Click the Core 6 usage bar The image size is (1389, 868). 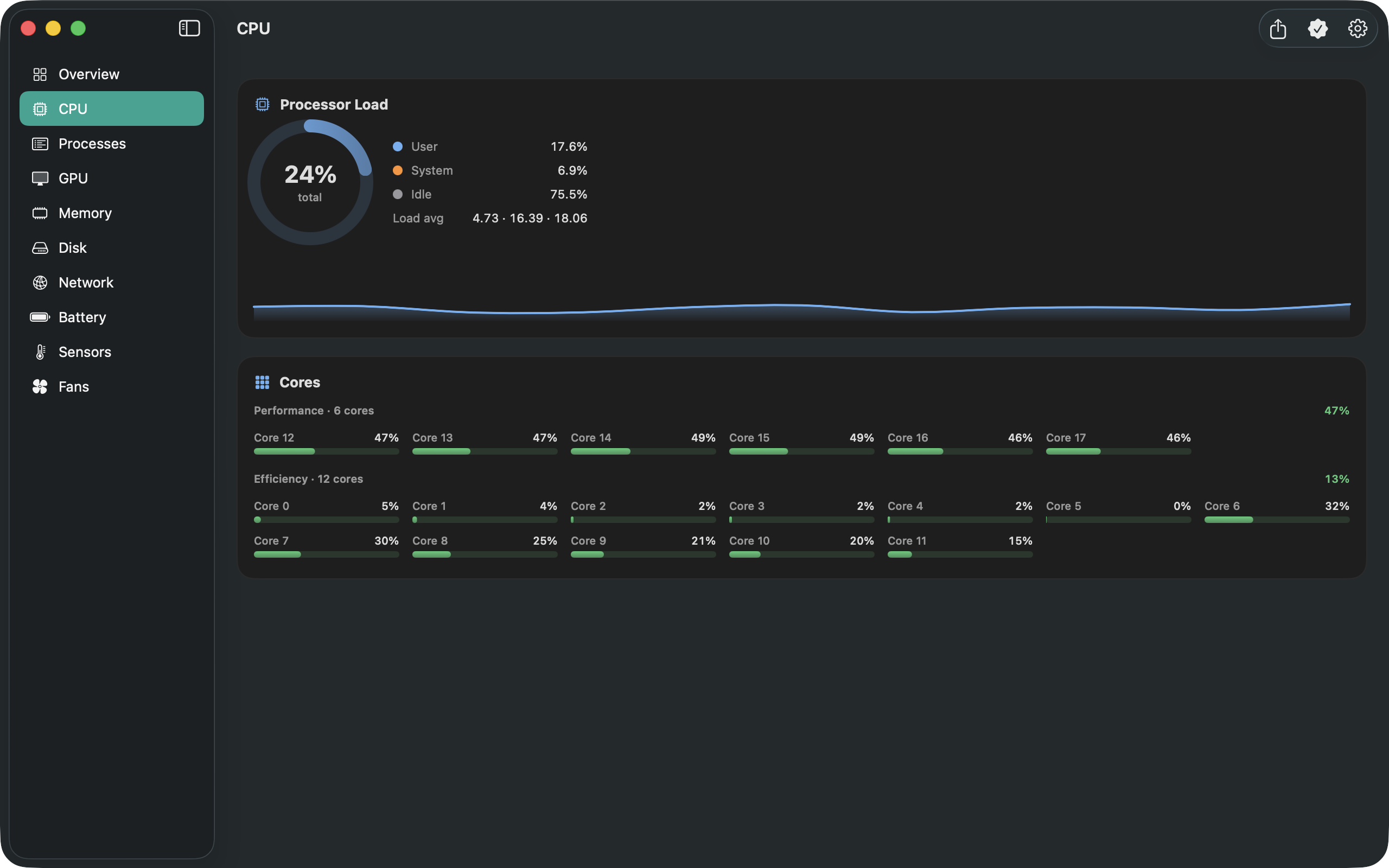[x=1277, y=520]
